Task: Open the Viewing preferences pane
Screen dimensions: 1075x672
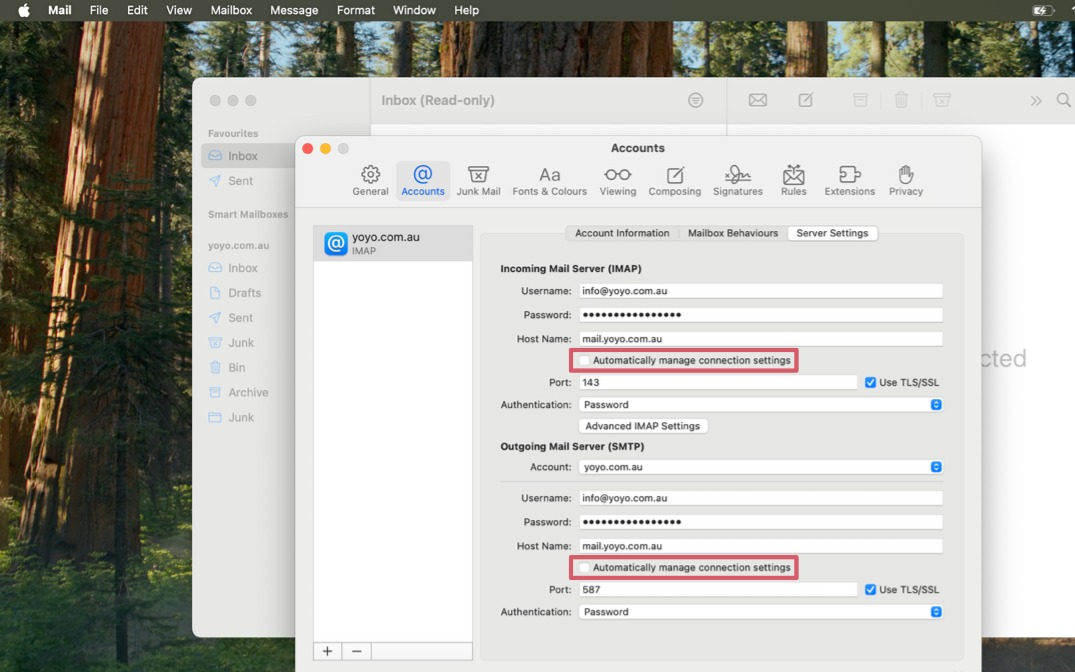Action: (x=618, y=181)
